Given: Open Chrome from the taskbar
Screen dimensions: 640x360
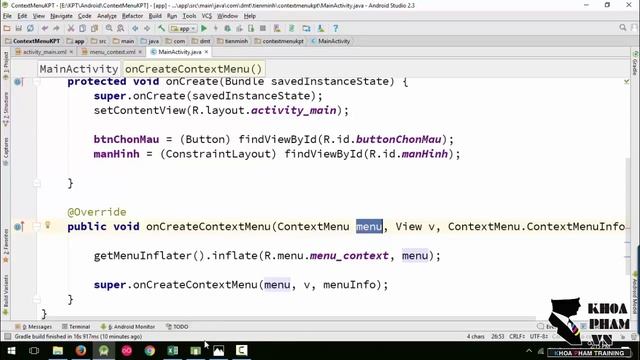Looking at the screenshot, I should pos(150,351).
